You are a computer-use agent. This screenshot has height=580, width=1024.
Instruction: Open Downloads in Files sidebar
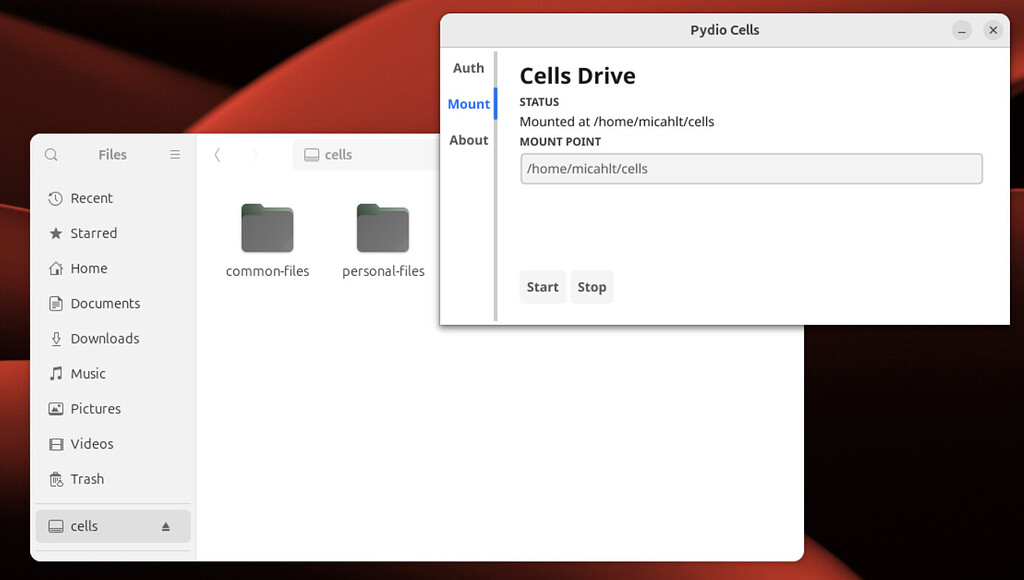point(113,339)
